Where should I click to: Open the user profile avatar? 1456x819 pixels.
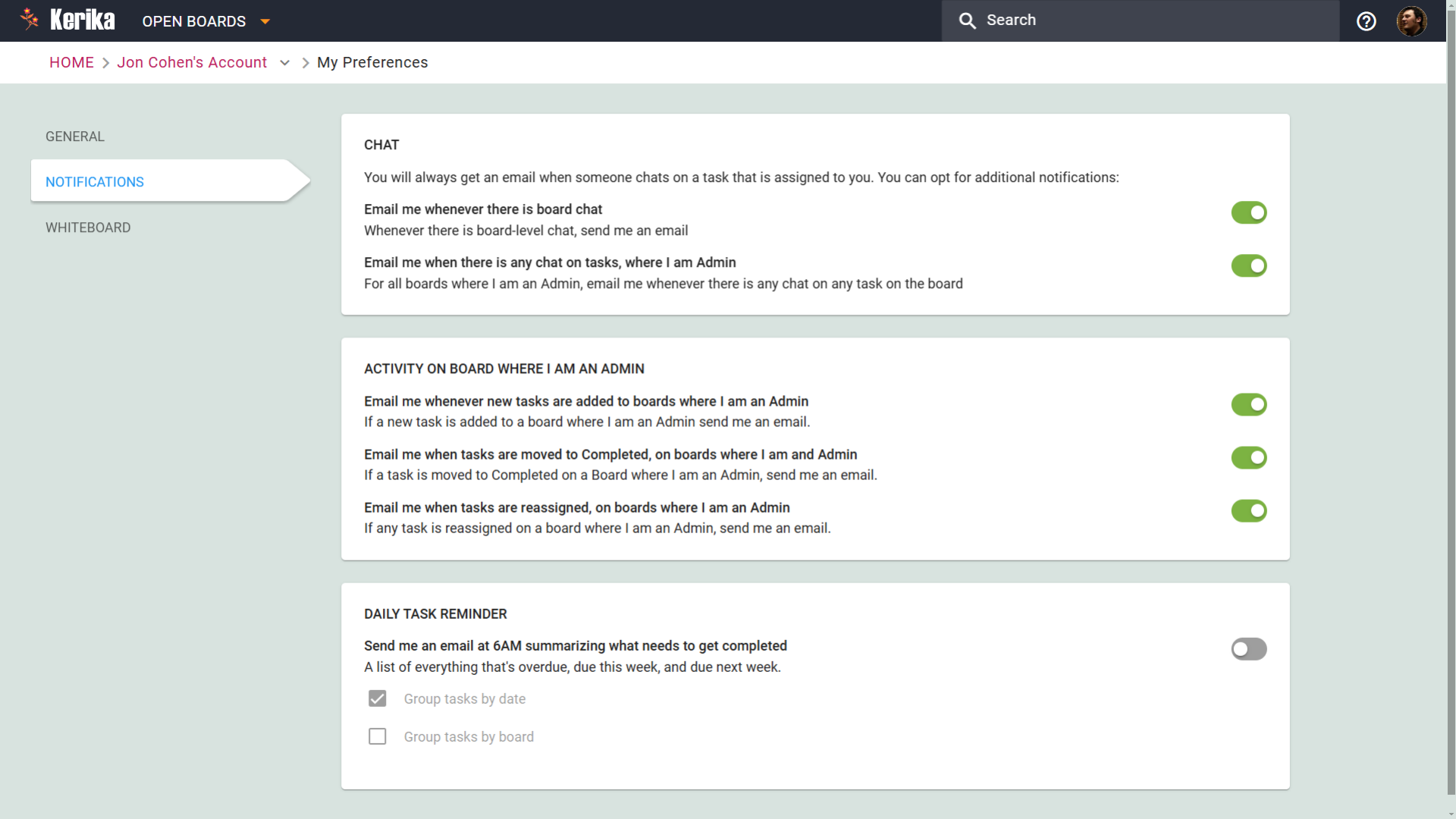click(1411, 21)
